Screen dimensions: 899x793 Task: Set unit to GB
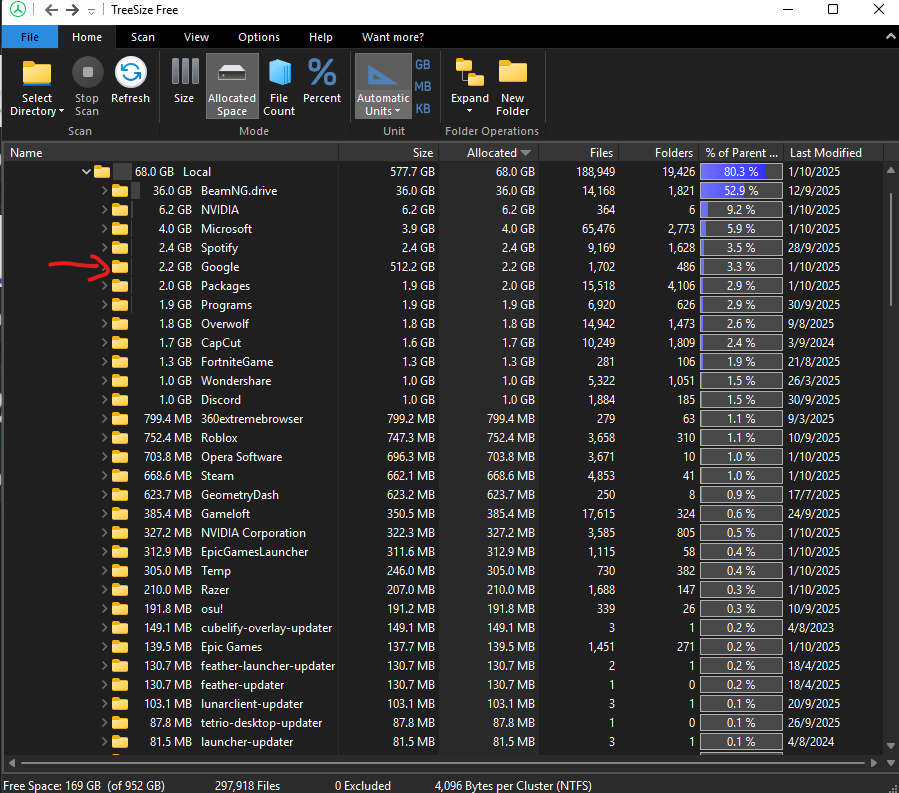tap(423, 65)
